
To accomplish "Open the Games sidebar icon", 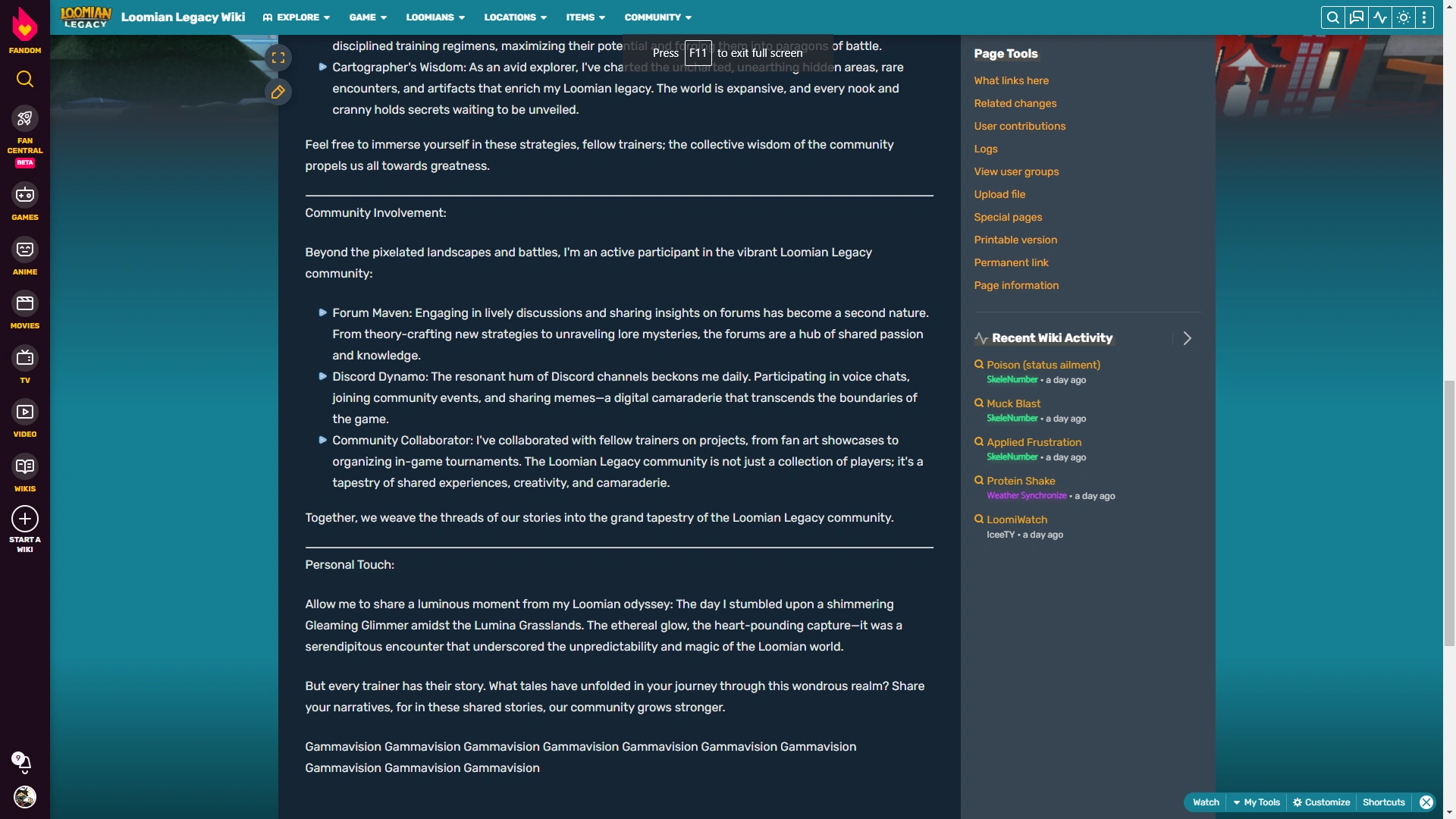I will coord(25,196).
